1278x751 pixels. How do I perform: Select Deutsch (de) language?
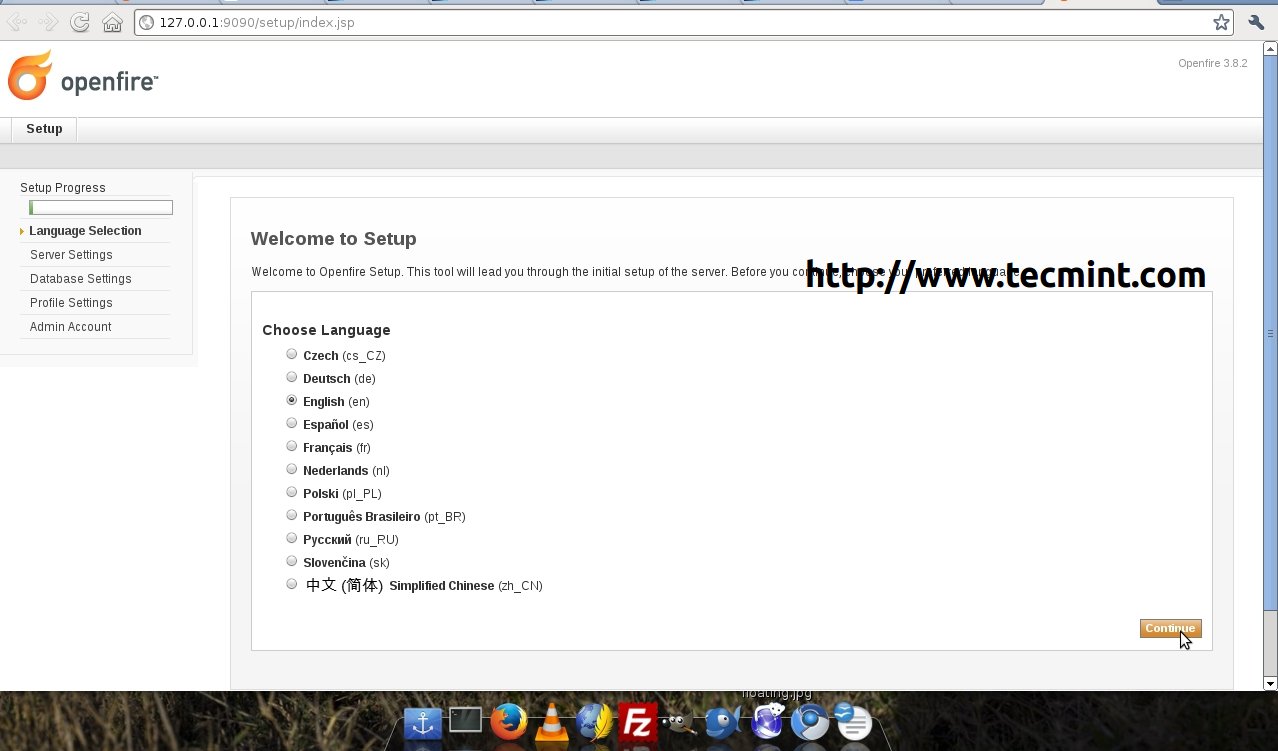point(292,377)
